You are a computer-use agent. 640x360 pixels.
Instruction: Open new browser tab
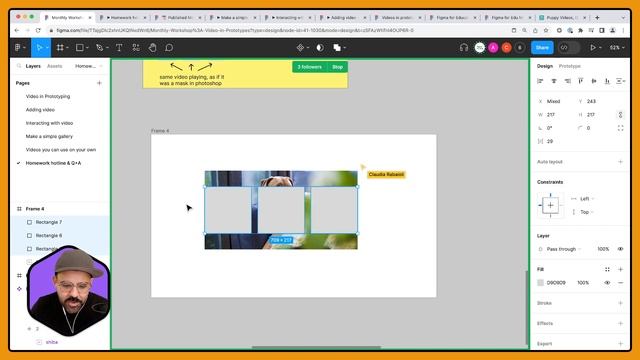pos(597,18)
